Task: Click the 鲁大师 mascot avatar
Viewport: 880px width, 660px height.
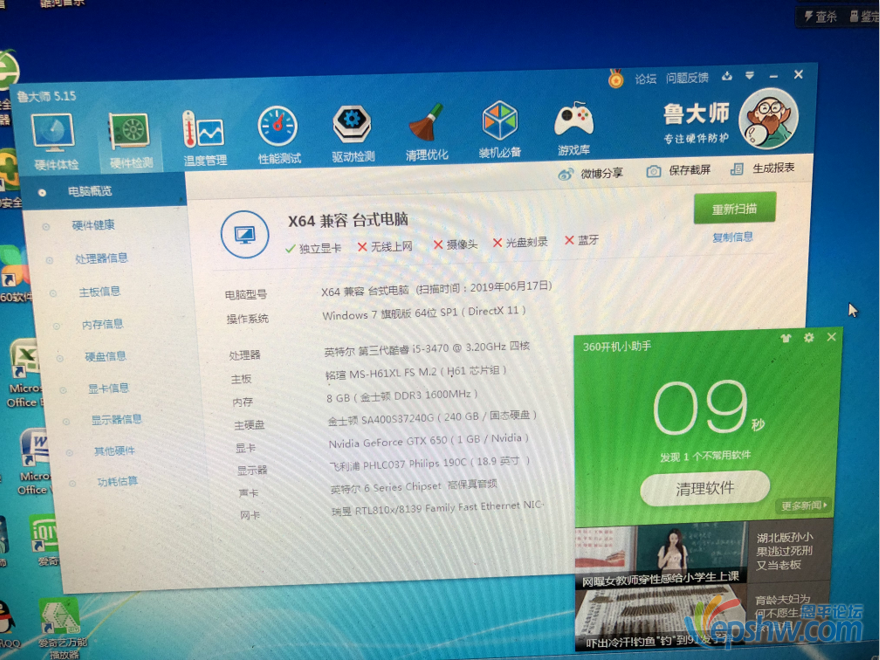Action: 768,118
